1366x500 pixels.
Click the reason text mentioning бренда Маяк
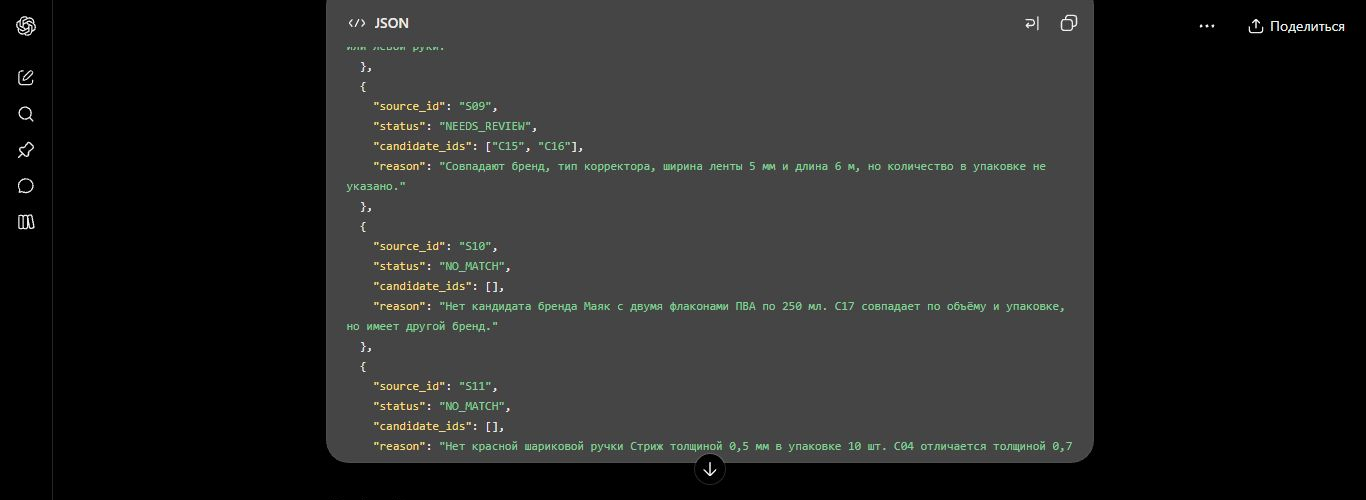coord(705,316)
